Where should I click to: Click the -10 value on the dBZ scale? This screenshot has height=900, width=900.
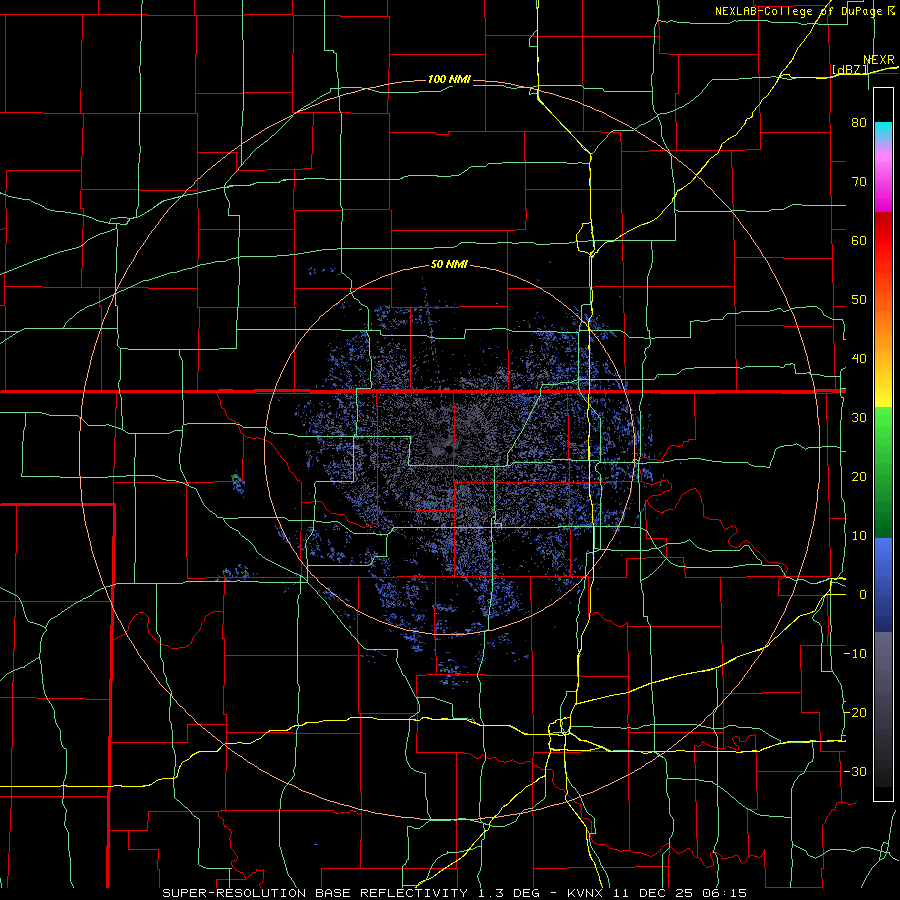pyautogui.click(x=855, y=654)
